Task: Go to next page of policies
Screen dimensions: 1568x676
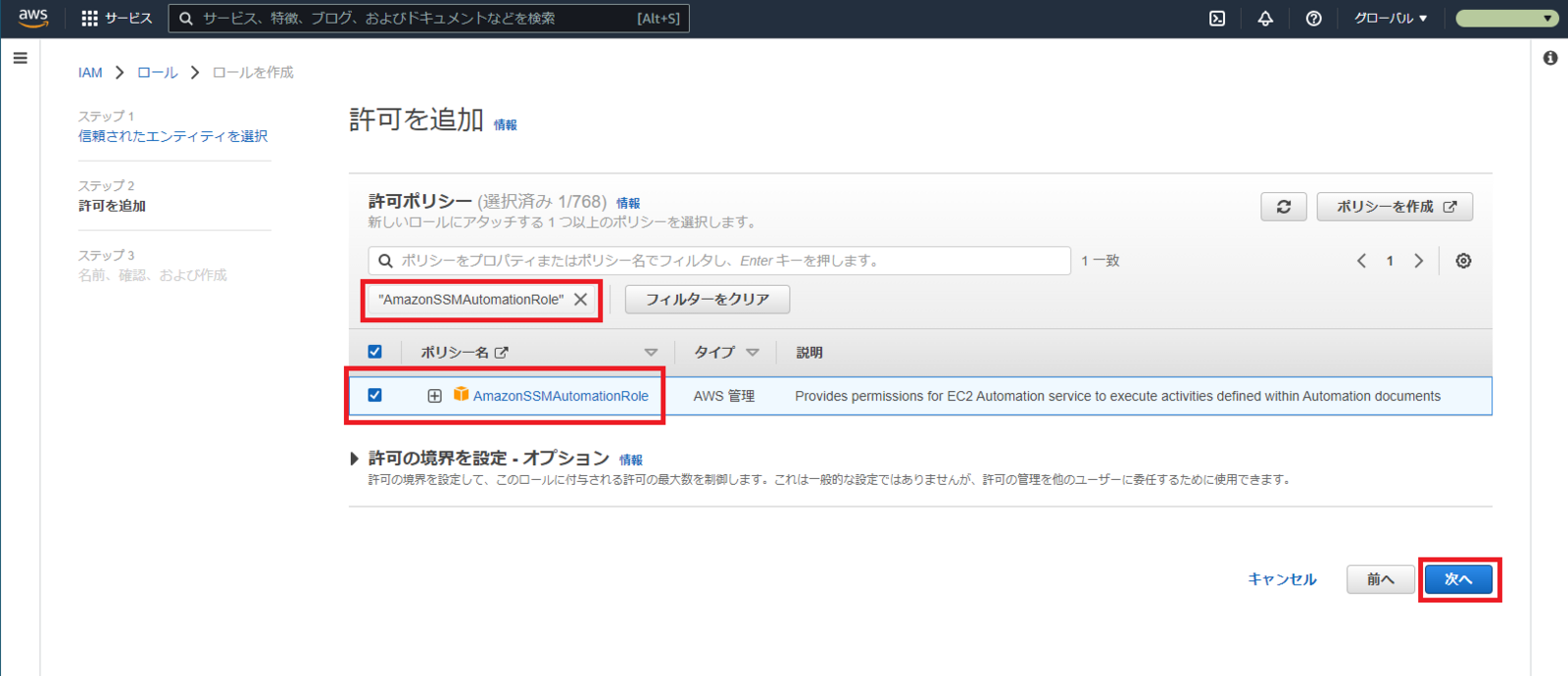Action: [1418, 261]
